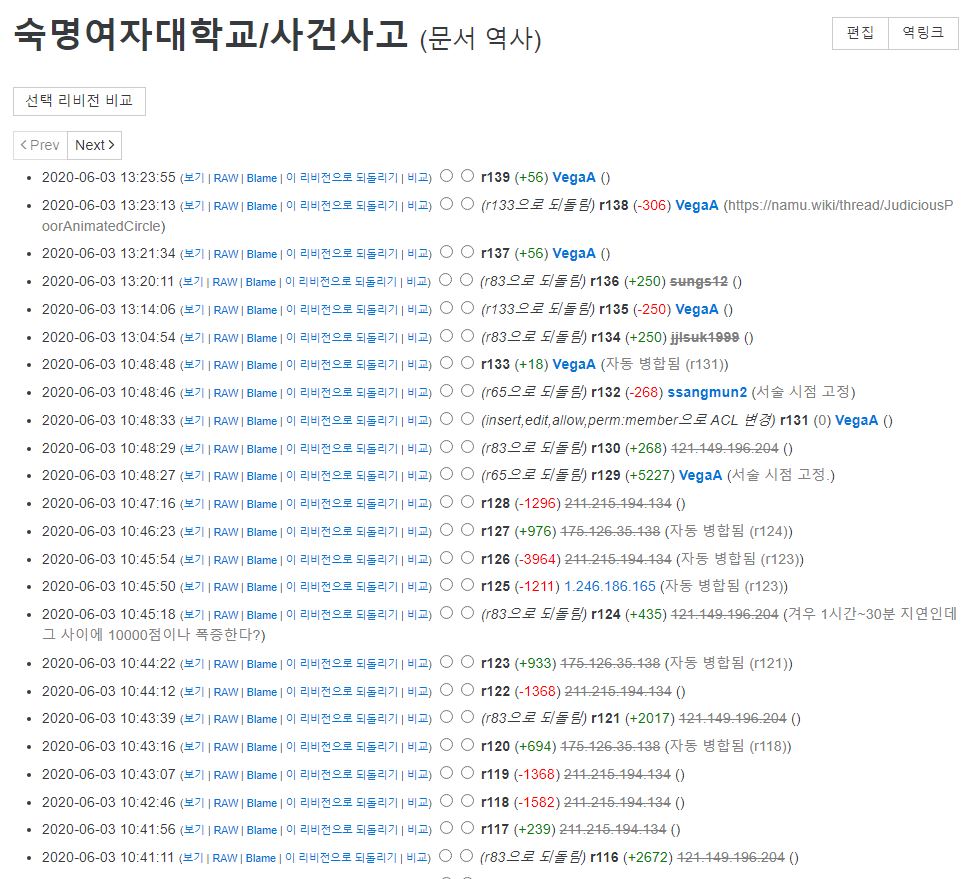Go to Next page of history
Image resolution: width=978 pixels, height=879 pixels.
(x=95, y=145)
